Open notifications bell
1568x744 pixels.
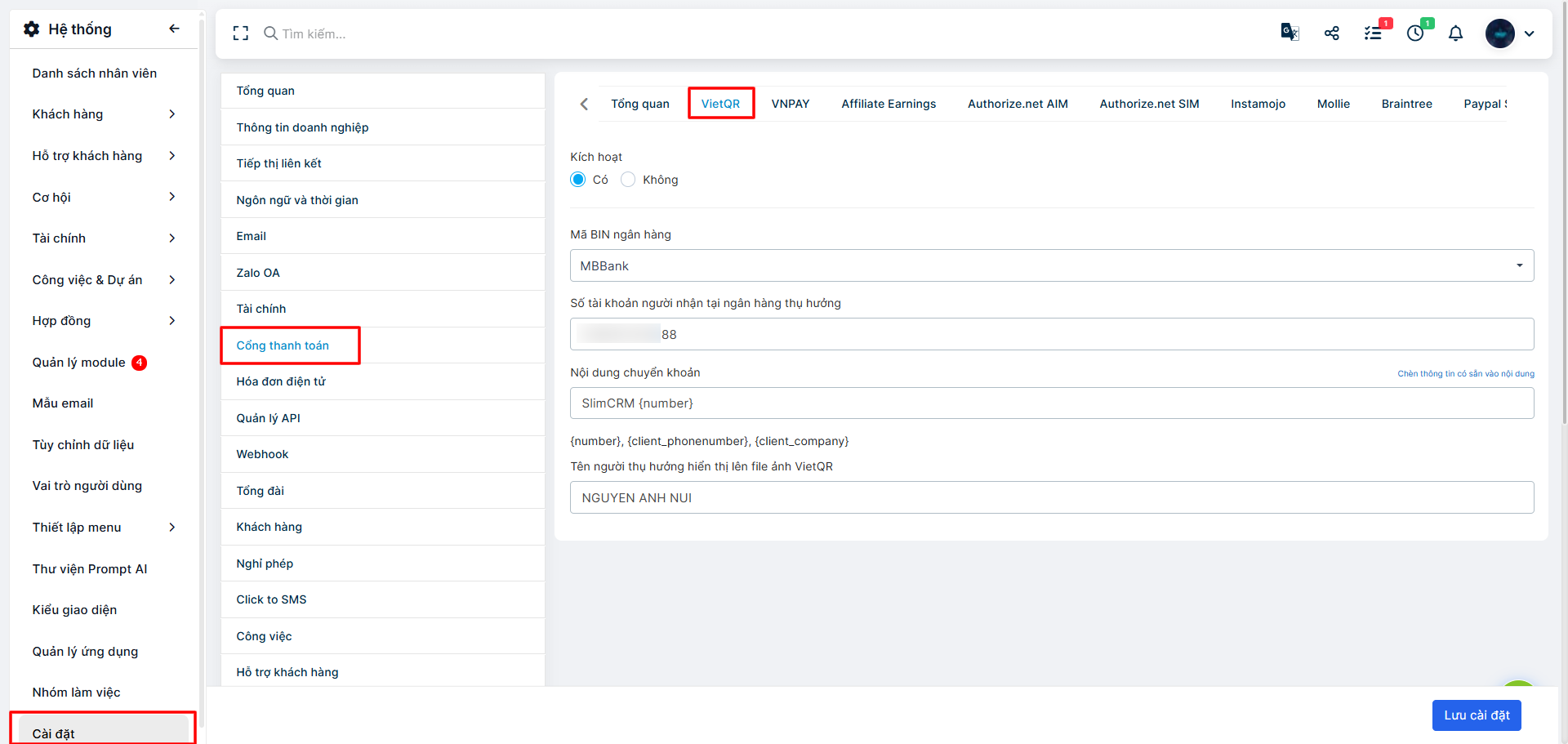(1455, 33)
